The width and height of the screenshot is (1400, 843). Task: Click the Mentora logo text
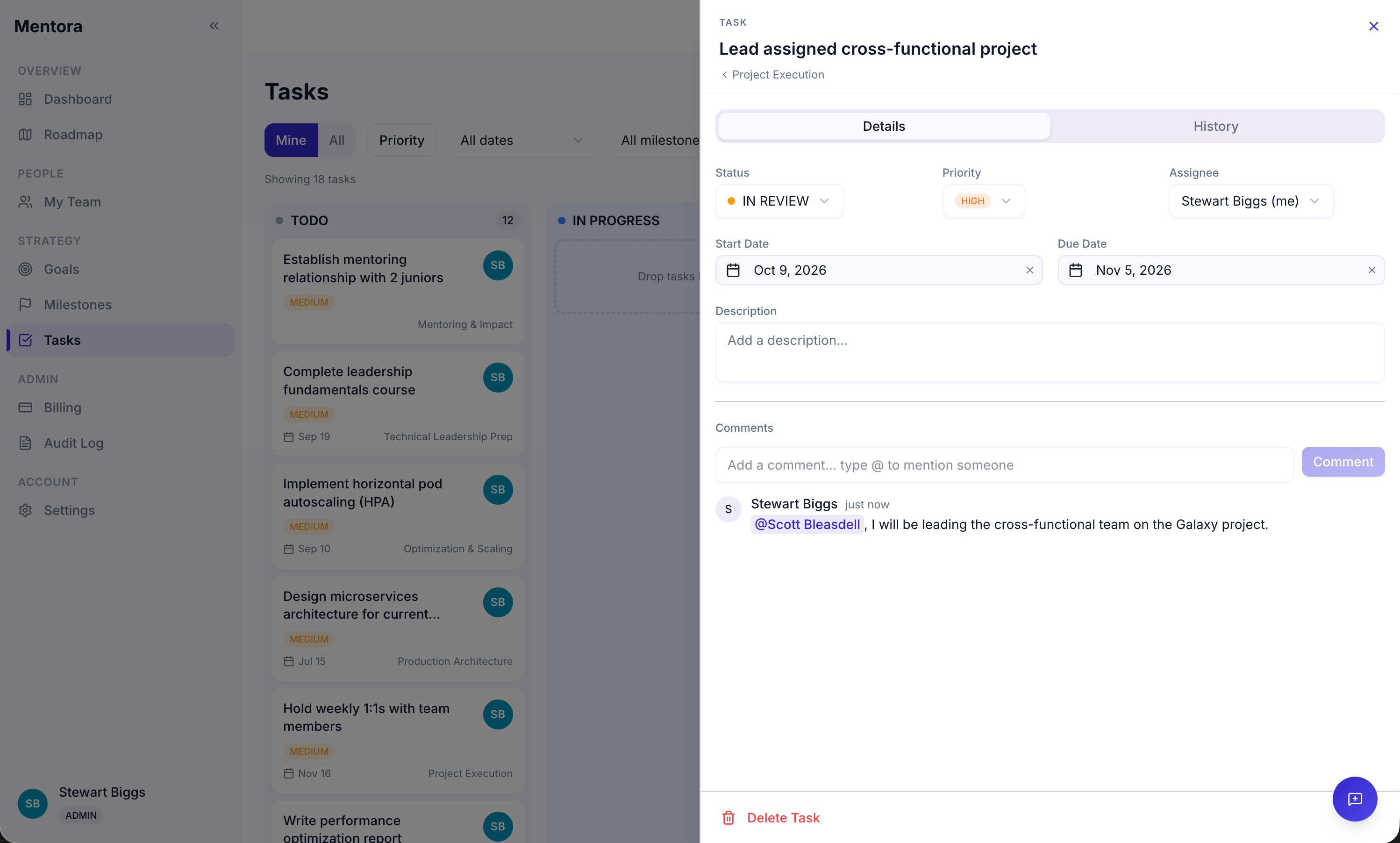48,26
